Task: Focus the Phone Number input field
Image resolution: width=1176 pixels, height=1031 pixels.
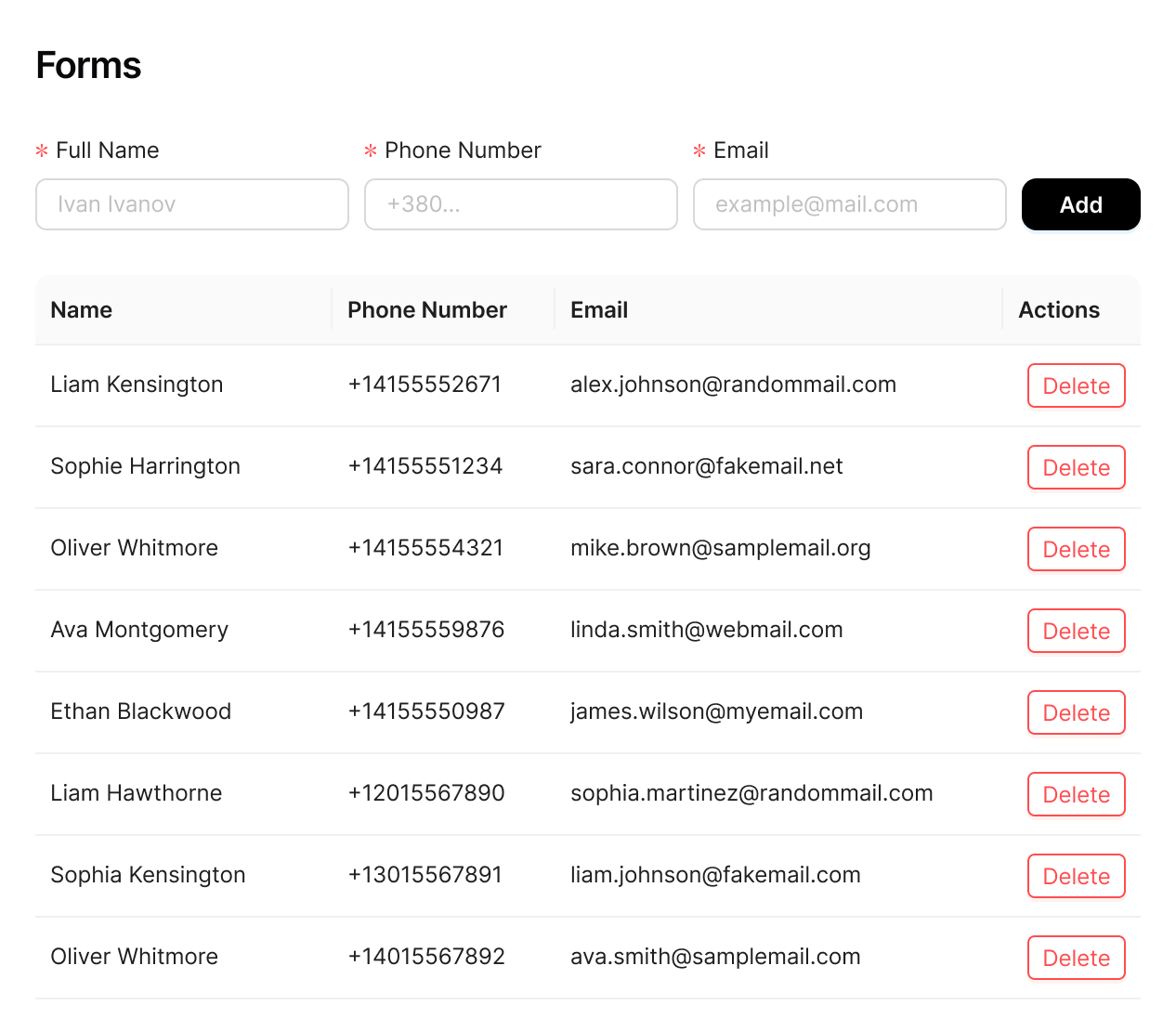Action: click(x=520, y=204)
